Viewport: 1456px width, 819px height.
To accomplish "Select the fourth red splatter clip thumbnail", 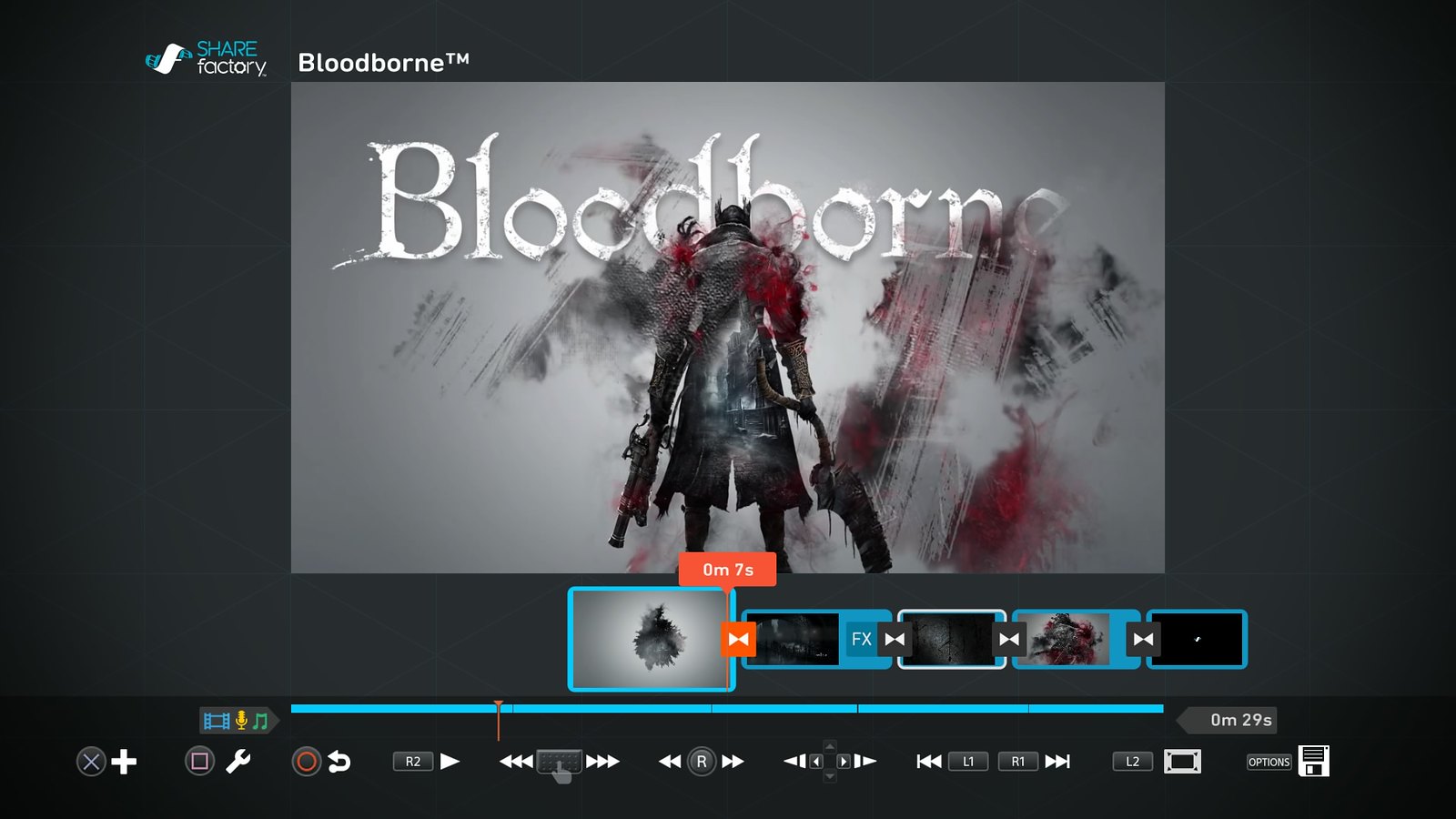I will [1065, 639].
